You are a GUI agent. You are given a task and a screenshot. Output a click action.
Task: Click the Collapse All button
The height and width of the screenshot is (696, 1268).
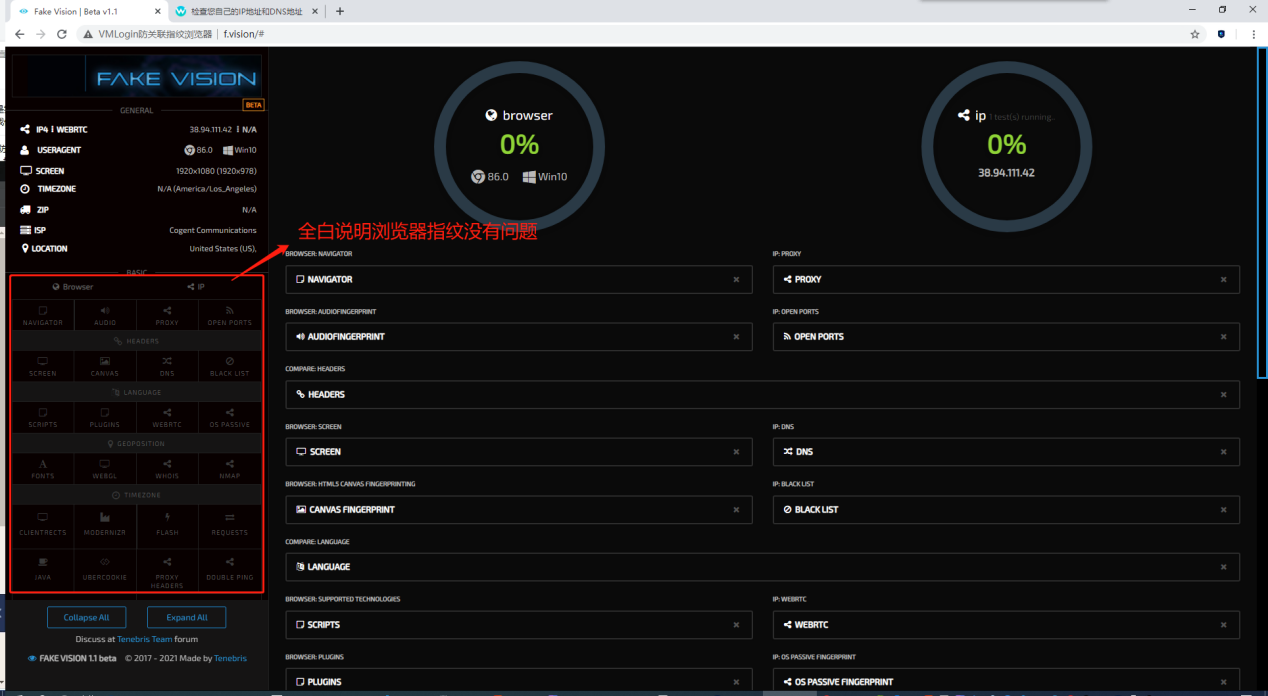click(87, 617)
